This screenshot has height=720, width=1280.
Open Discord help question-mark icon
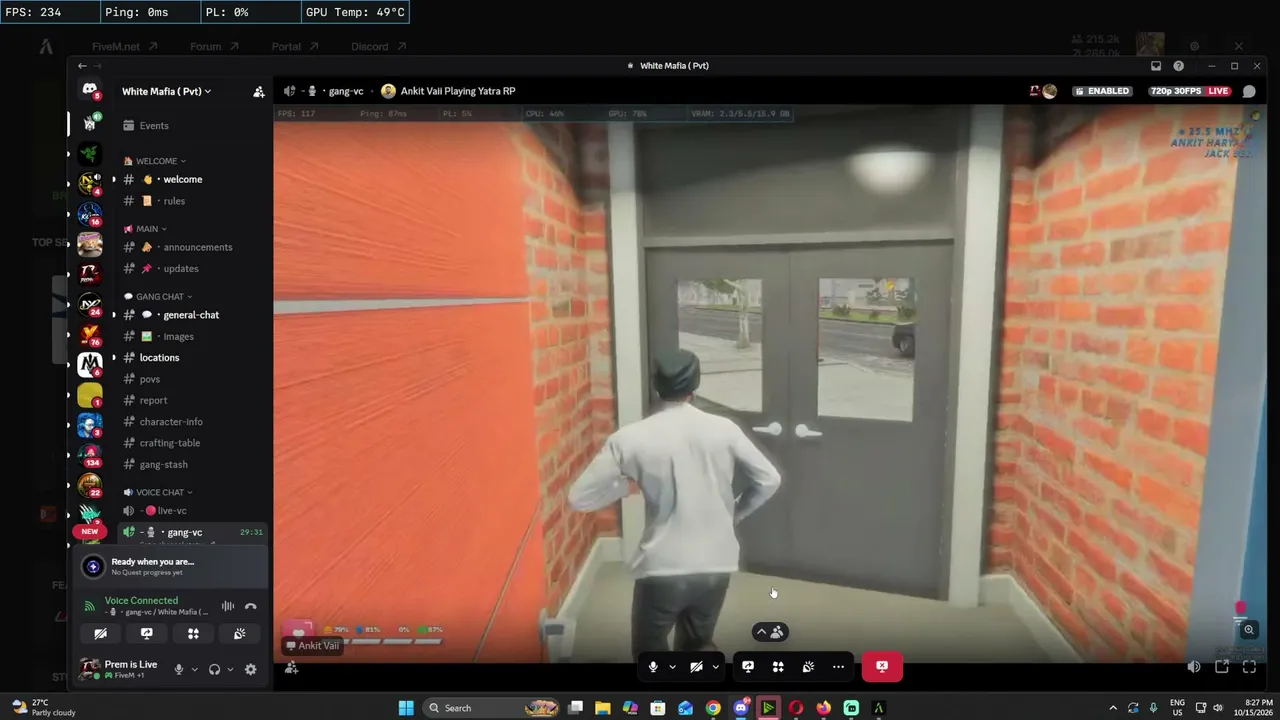coord(1178,66)
